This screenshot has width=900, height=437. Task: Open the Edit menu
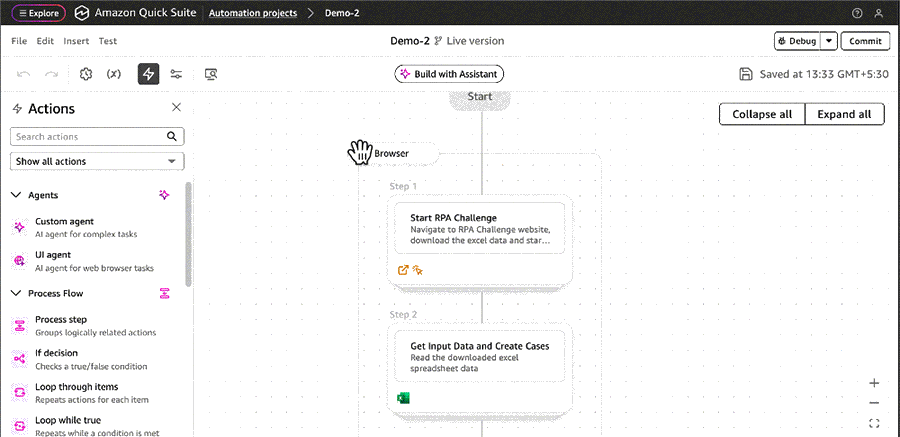coord(45,41)
